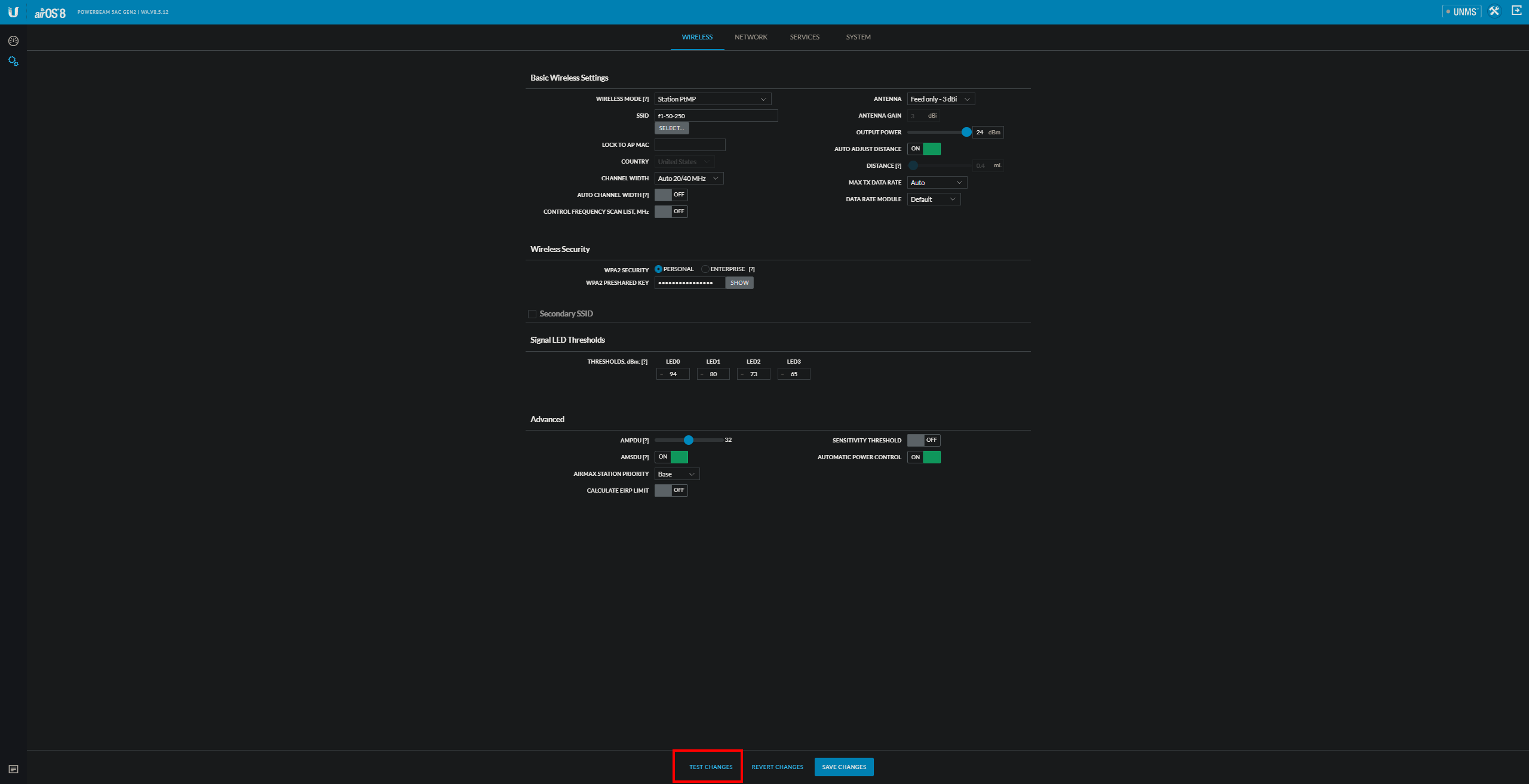Image resolution: width=1529 pixels, height=784 pixels.
Task: Select the Enterprise WPA2 security option
Action: click(705, 269)
